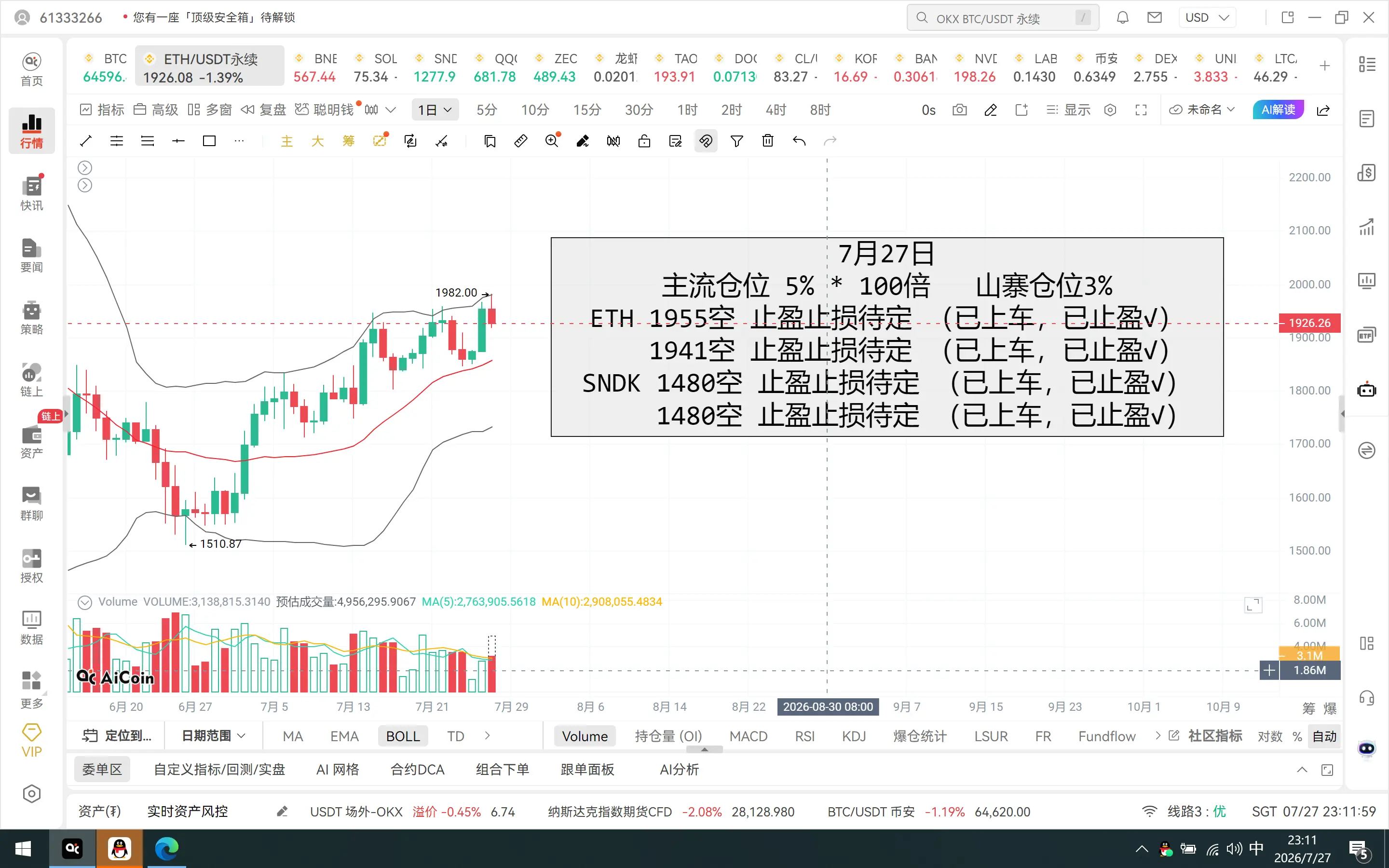Open VIP membership page
This screenshot has height=868, width=1389.
(x=31, y=741)
